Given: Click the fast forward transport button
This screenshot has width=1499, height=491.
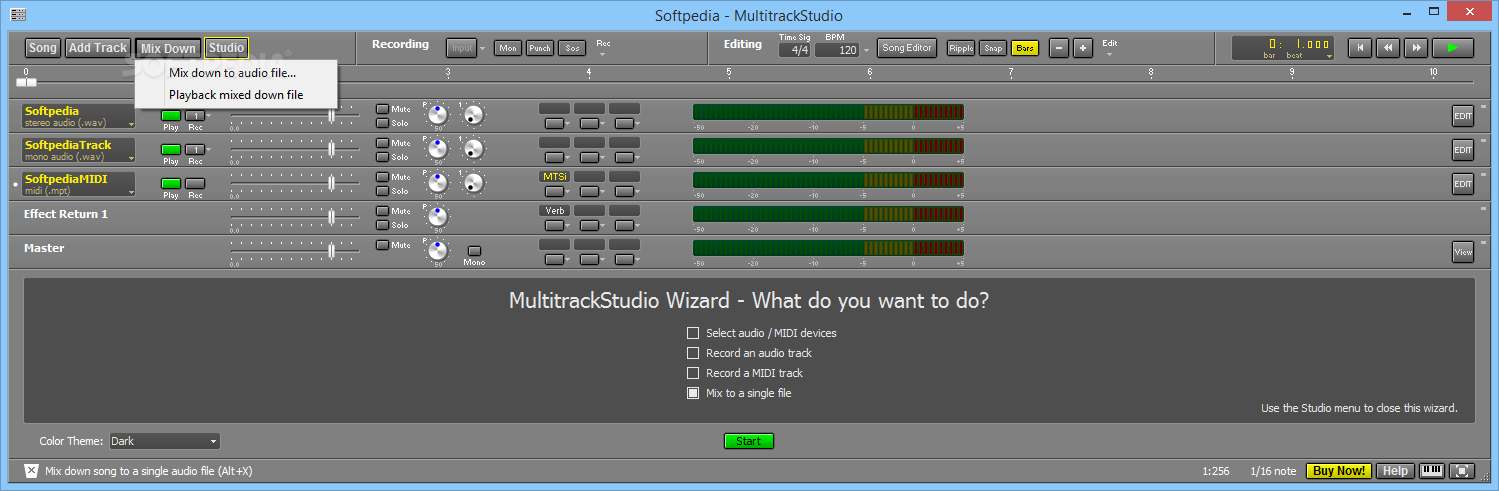Looking at the screenshot, I should coord(1415,48).
